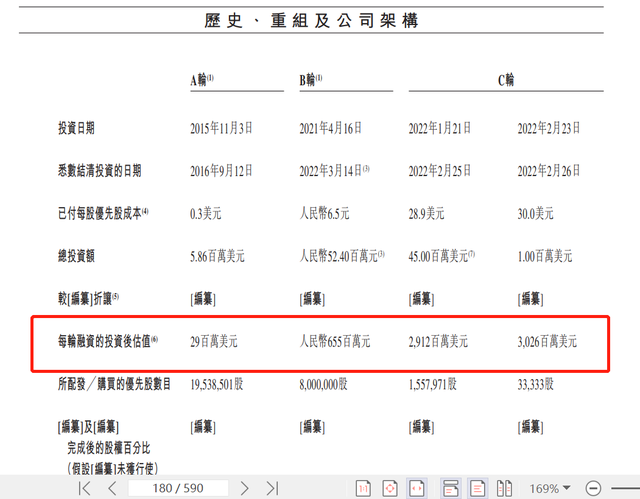The image size is (640, 499).
Task: Toggle single page view mode
Action: point(478,488)
